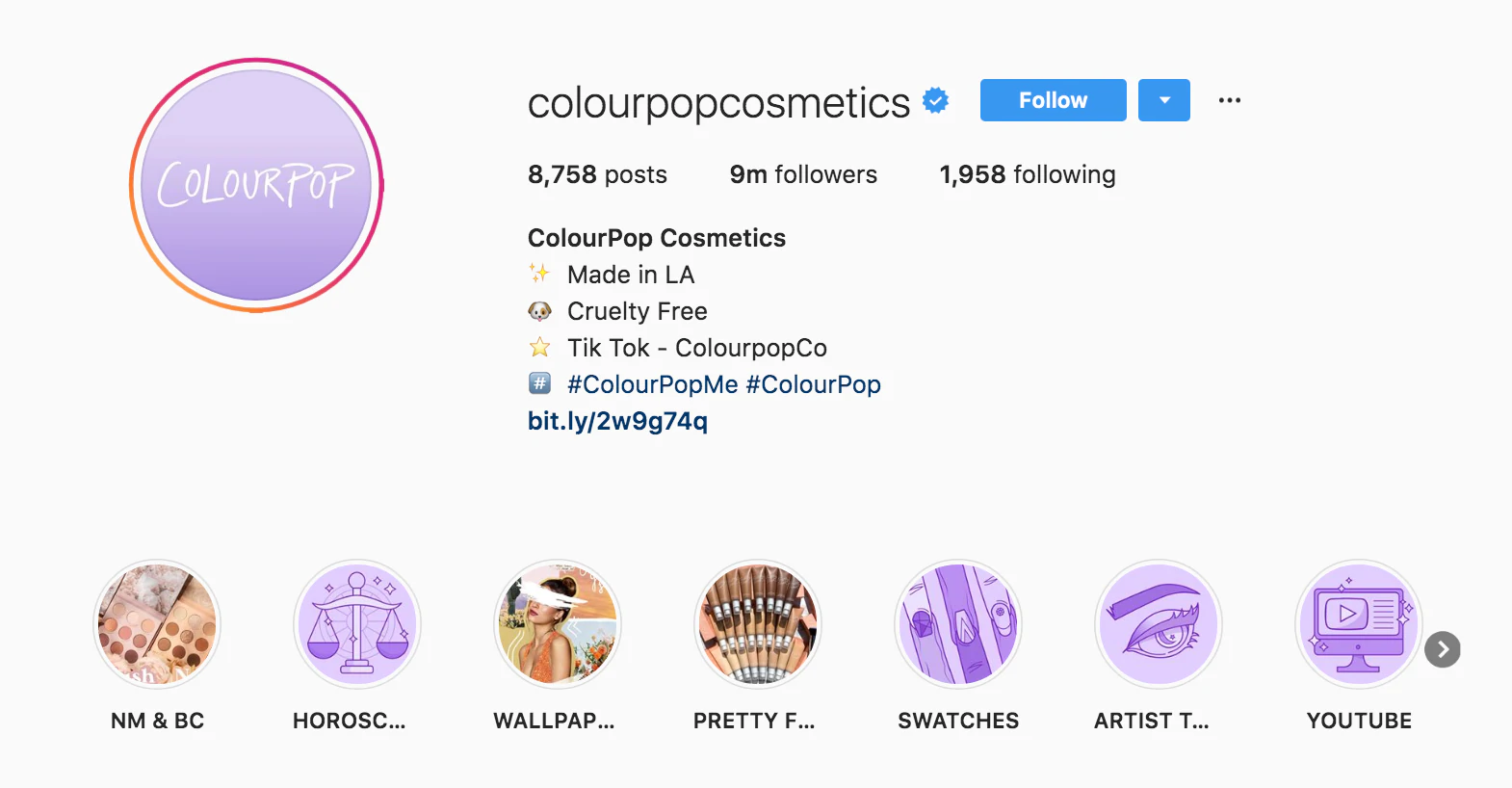The height and width of the screenshot is (788, 1512).
Task: Open the NM & BC palette highlight
Action: click(157, 624)
